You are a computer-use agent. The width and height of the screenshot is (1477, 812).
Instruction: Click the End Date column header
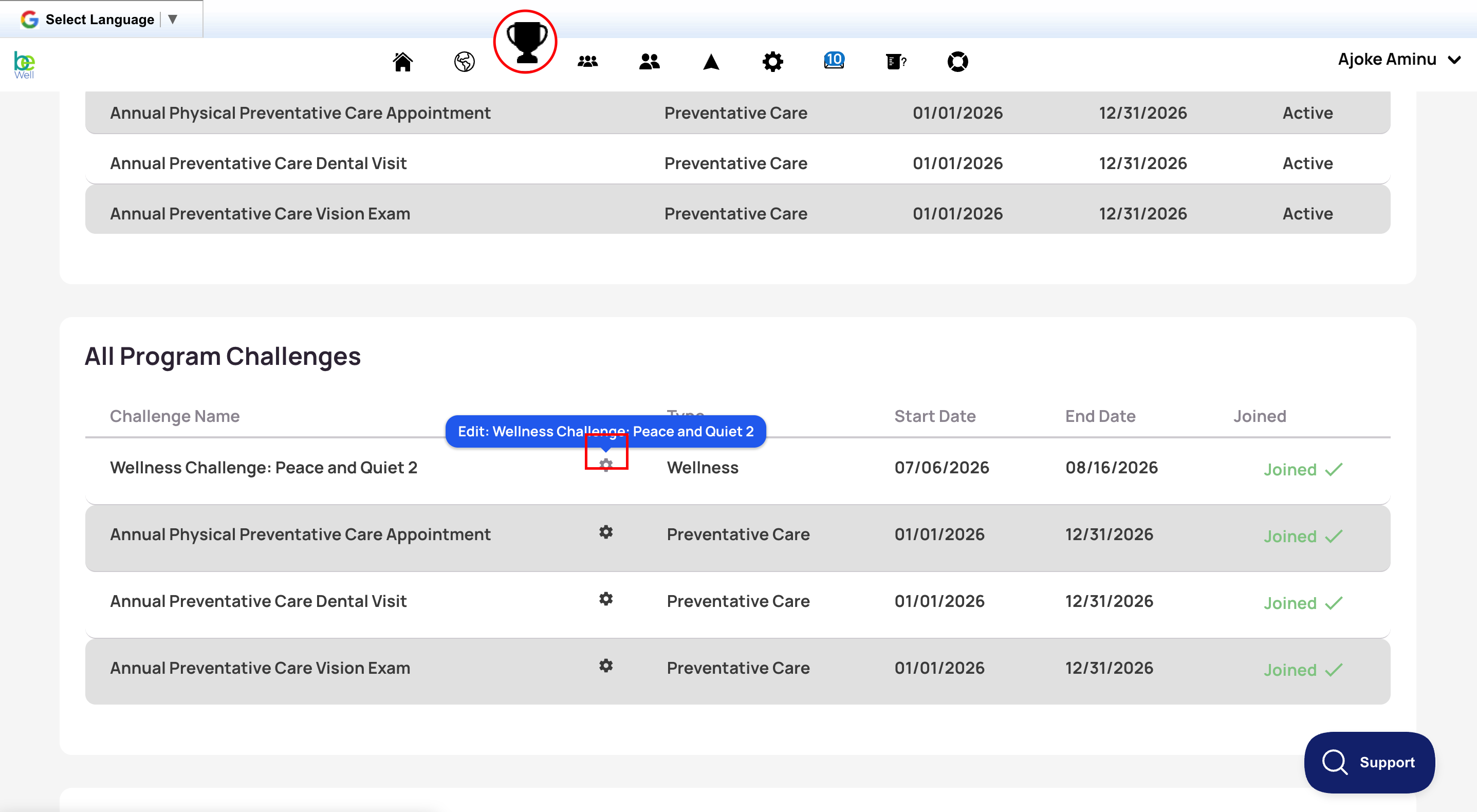point(1100,416)
